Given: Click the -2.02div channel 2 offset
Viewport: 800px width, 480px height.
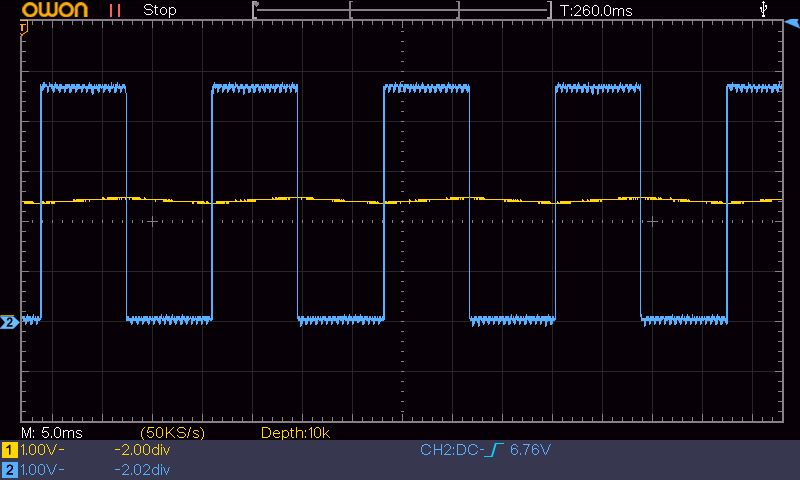Looking at the screenshot, I should (x=142, y=470).
